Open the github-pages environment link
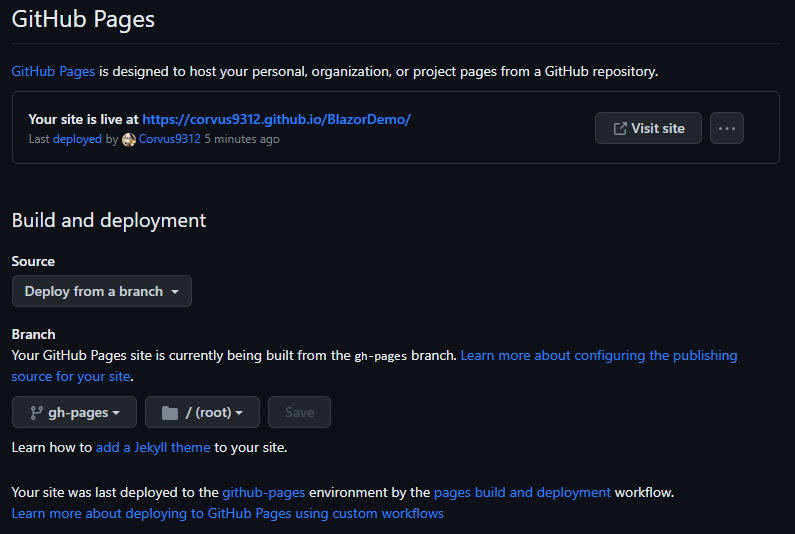Image resolution: width=795 pixels, height=534 pixels. (x=264, y=492)
